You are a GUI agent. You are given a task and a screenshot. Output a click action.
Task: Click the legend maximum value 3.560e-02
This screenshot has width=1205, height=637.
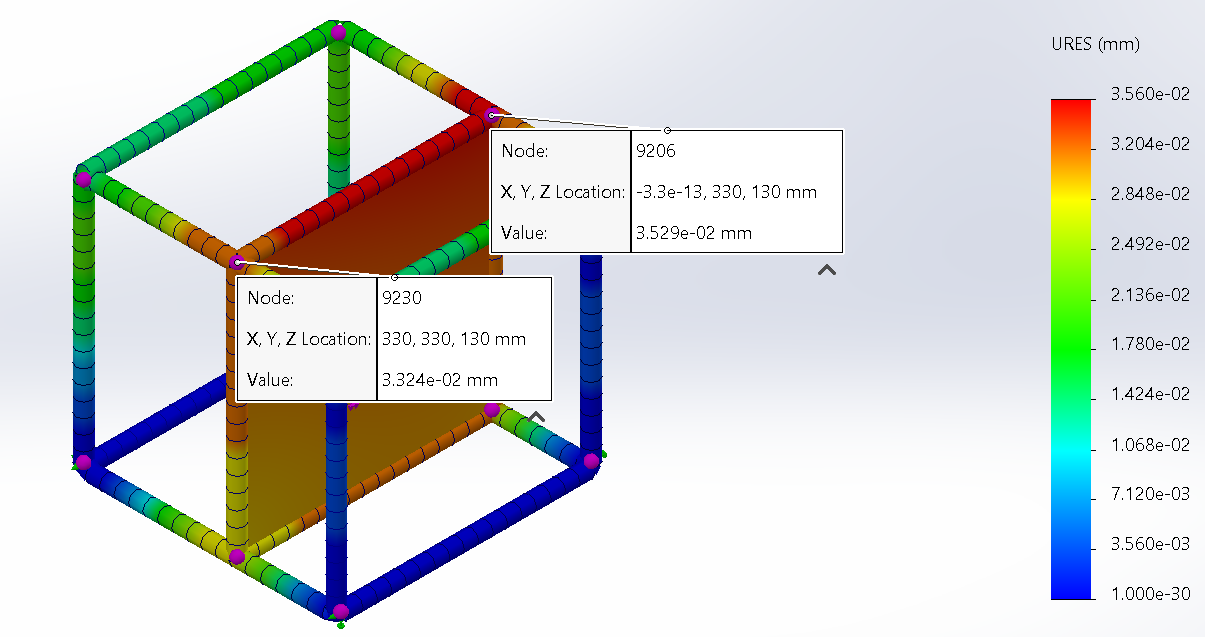click(x=1150, y=94)
